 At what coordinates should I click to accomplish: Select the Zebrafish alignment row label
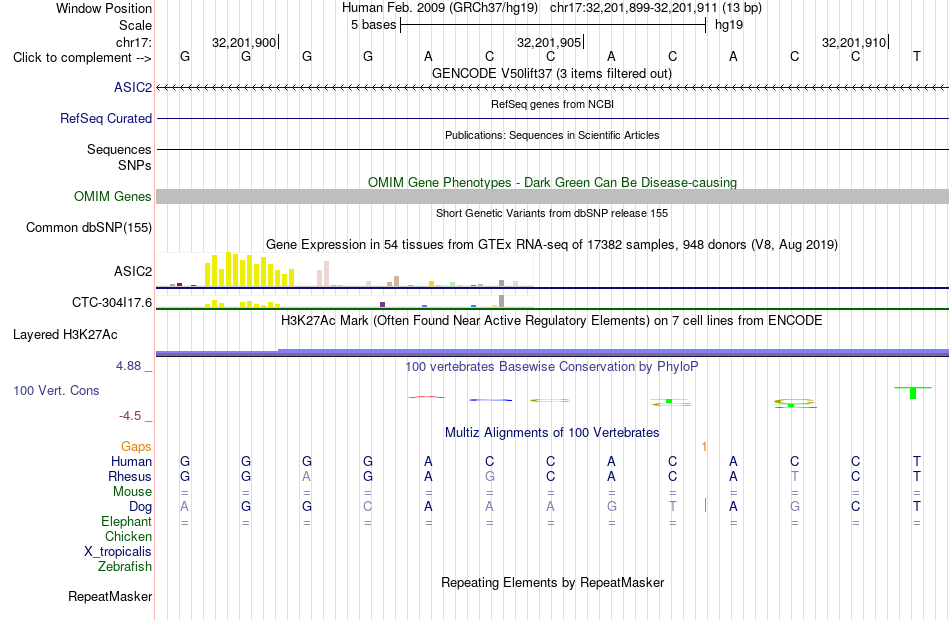[125, 566]
